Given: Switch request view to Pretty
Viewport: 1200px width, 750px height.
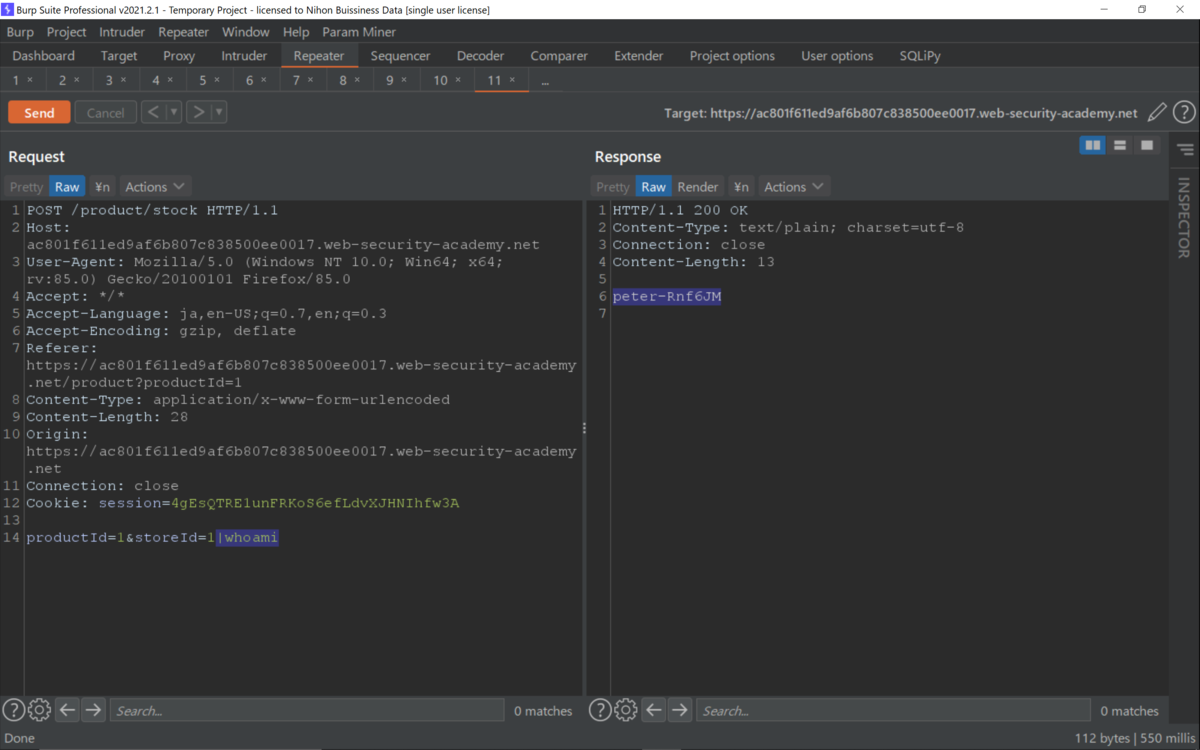Looking at the screenshot, I should coord(27,186).
